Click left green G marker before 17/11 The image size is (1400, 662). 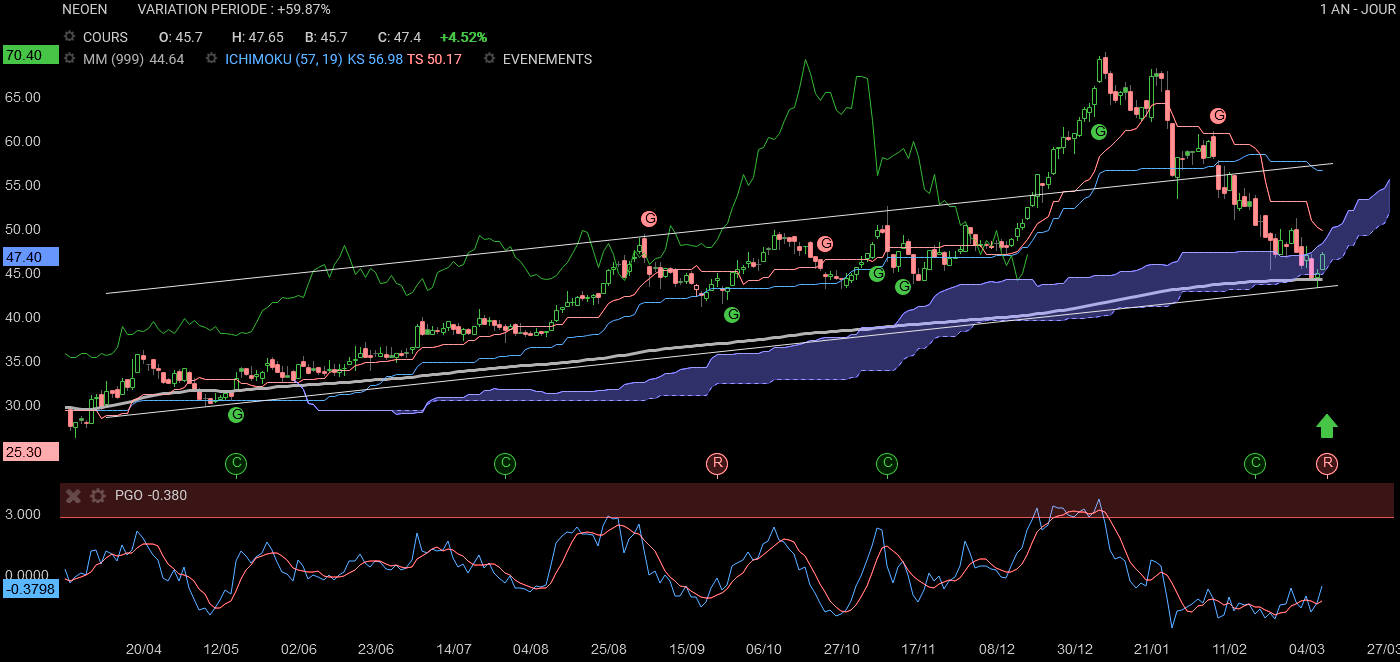pyautogui.click(x=876, y=273)
